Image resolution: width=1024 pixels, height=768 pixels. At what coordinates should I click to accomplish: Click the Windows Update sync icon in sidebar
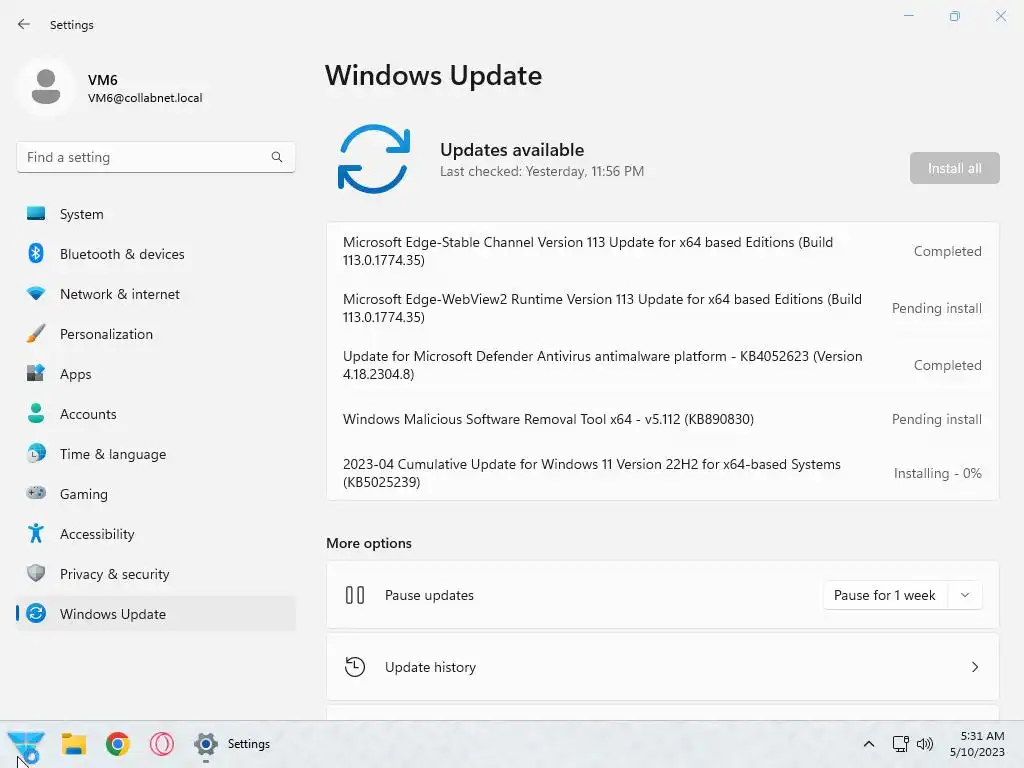(36, 613)
